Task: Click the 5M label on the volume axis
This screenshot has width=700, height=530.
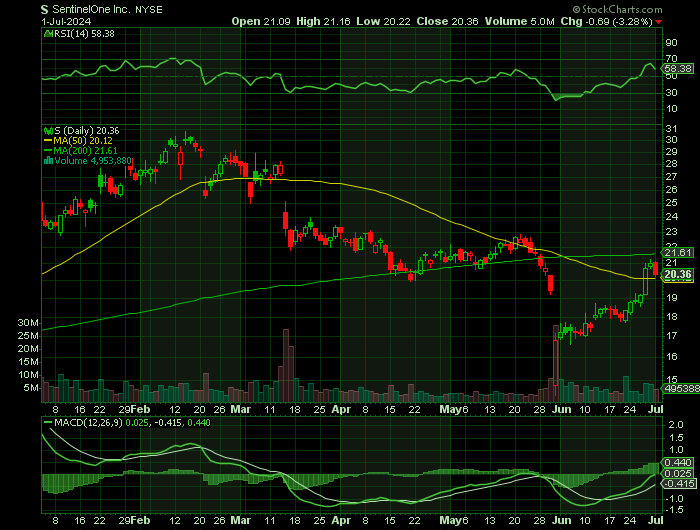Action: click(31, 388)
